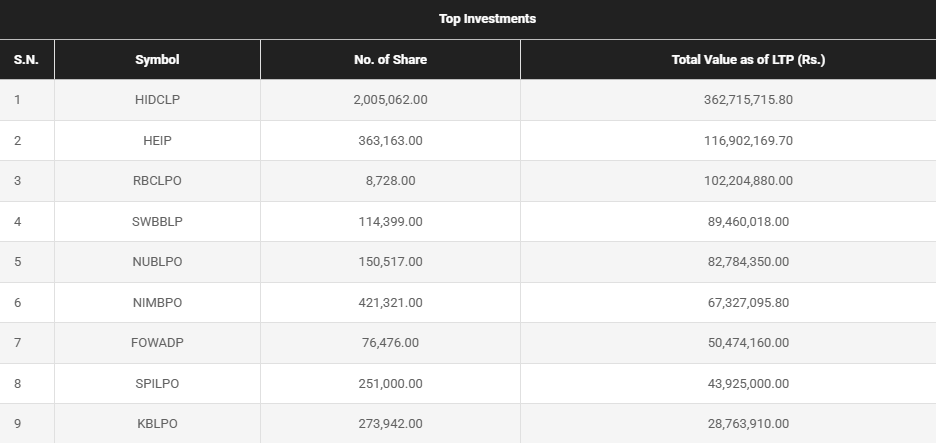
Task: Click Total Value as of LTP header
Action: click(x=748, y=60)
